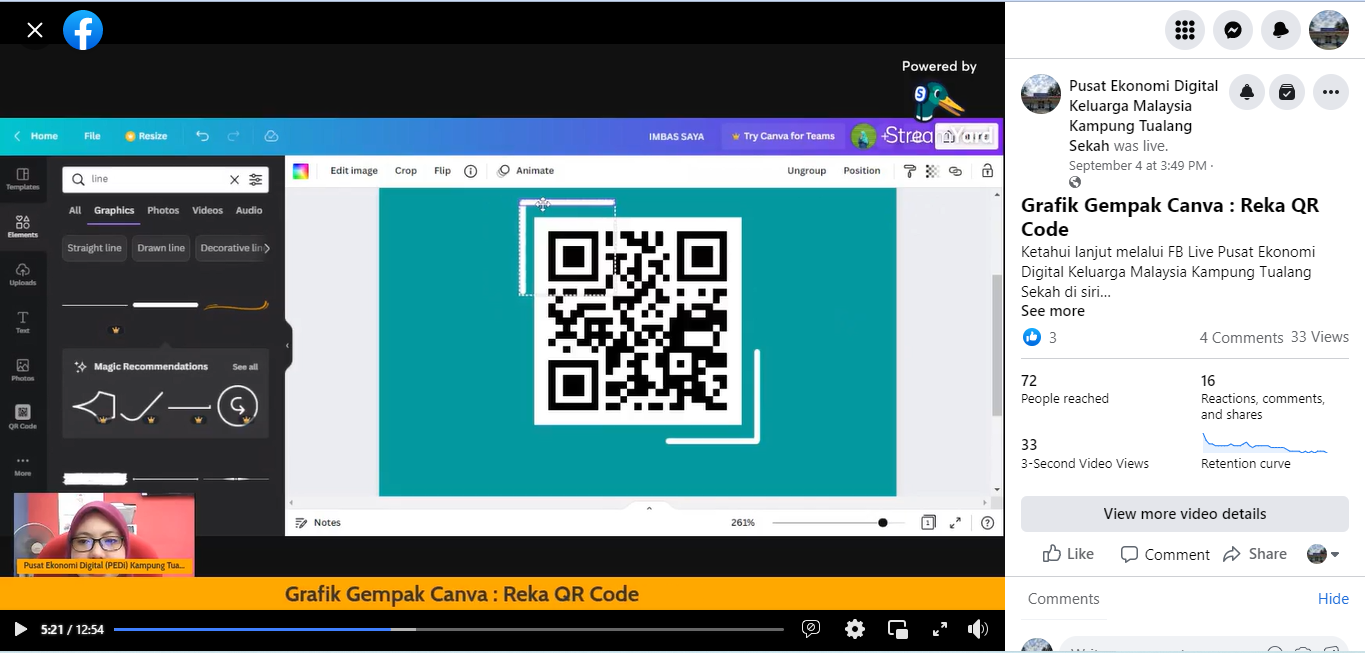Switch to the Audio tab
The width and height of the screenshot is (1365, 653).
[x=249, y=210]
